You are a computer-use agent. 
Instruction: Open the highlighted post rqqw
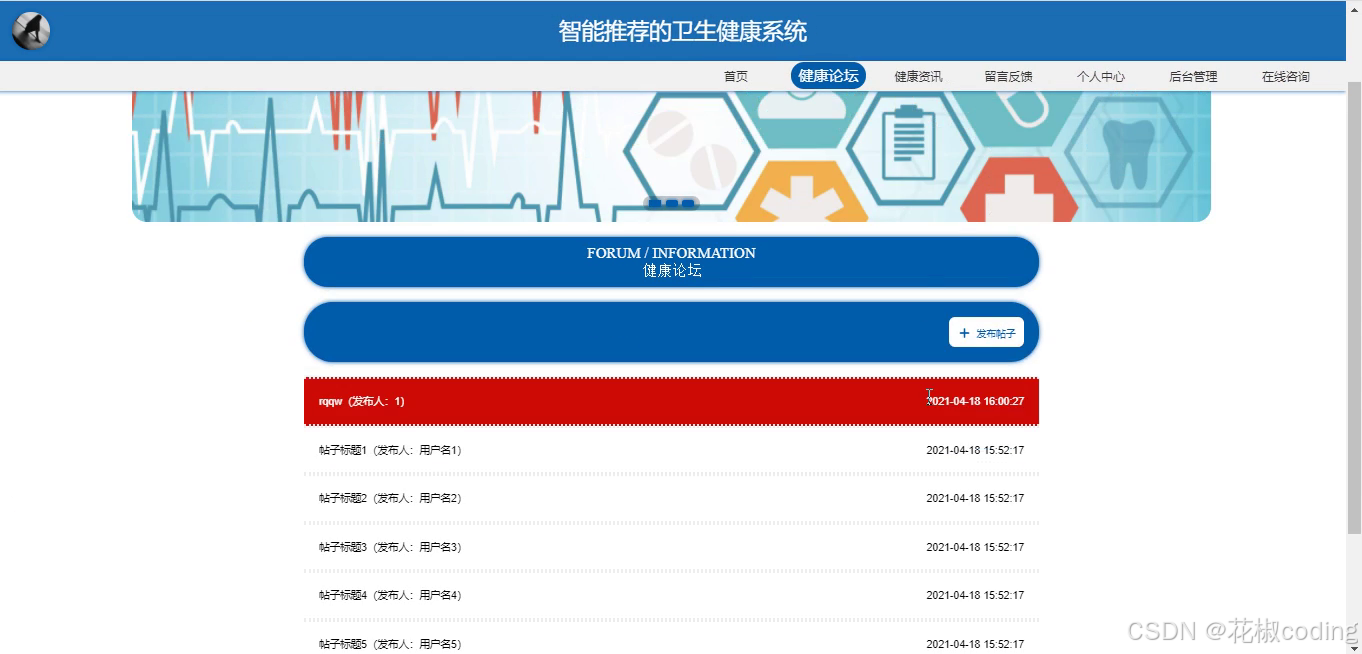671,400
